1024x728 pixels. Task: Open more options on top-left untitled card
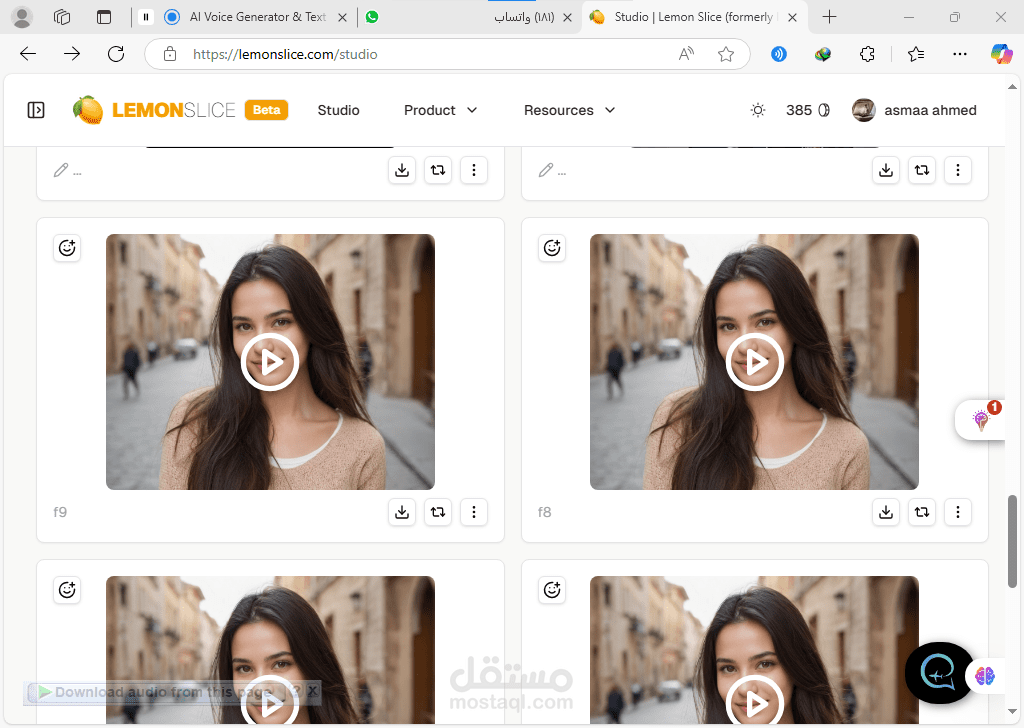(x=474, y=170)
